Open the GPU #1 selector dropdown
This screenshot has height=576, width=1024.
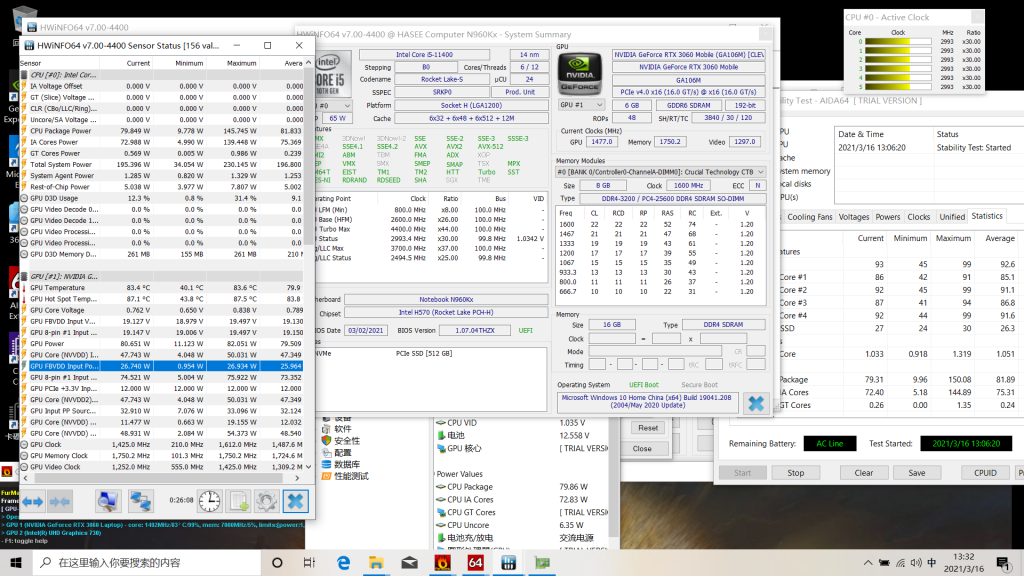(581, 104)
